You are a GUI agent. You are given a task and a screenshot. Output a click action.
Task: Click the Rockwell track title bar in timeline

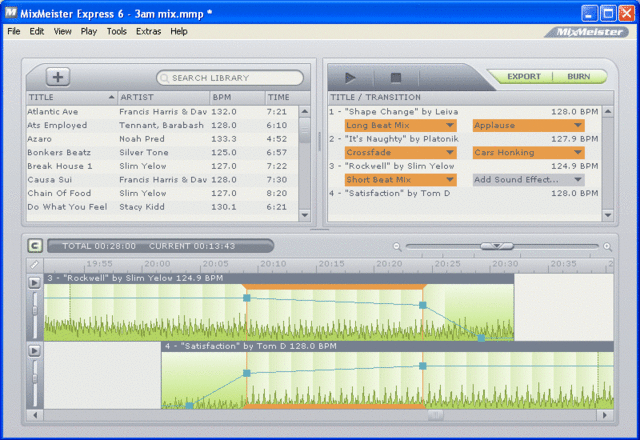279,278
